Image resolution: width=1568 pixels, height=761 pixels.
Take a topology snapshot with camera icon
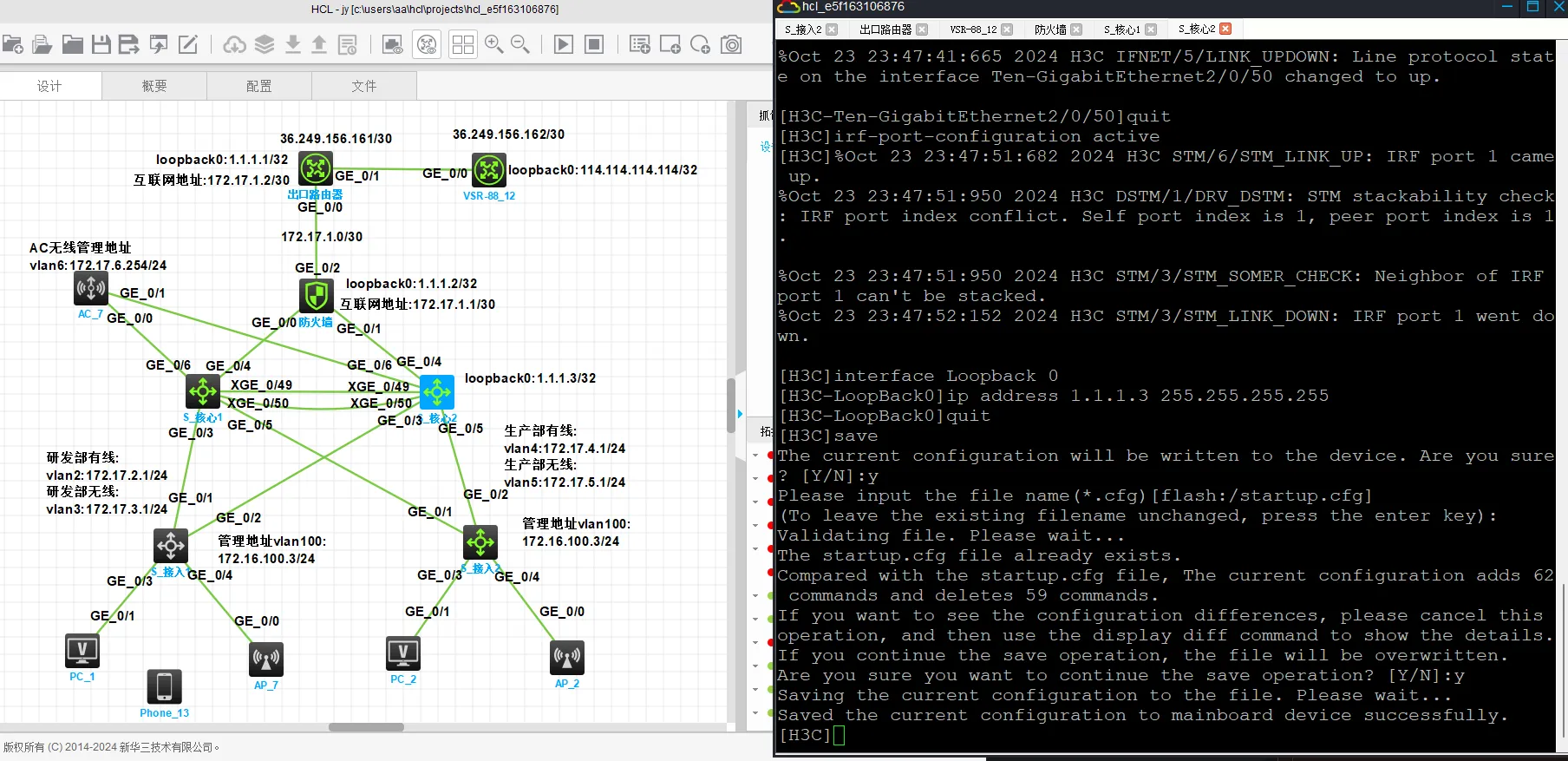[731, 44]
